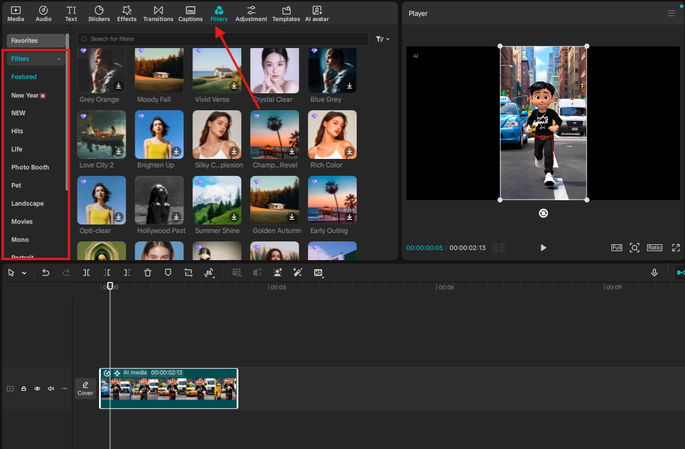Open the Effects tab

tap(127, 14)
